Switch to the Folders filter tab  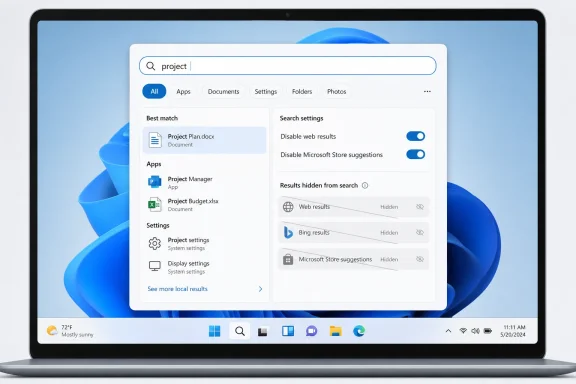coord(302,91)
